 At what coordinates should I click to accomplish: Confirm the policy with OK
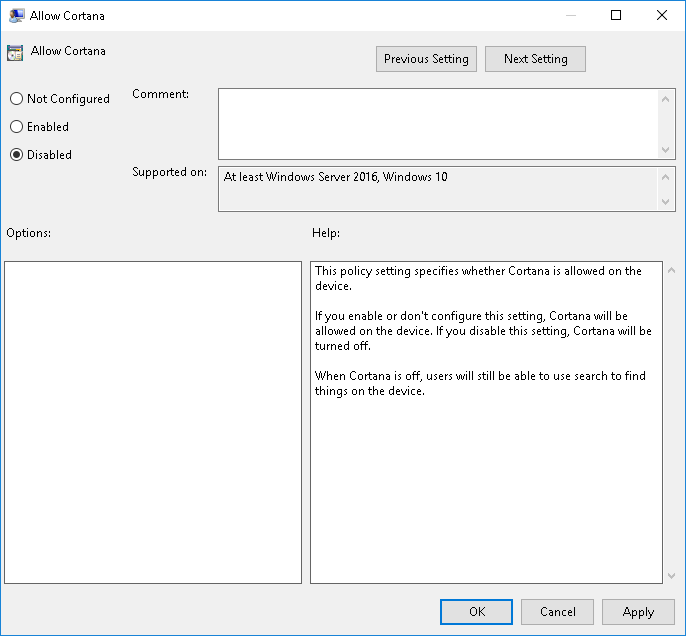coord(476,612)
